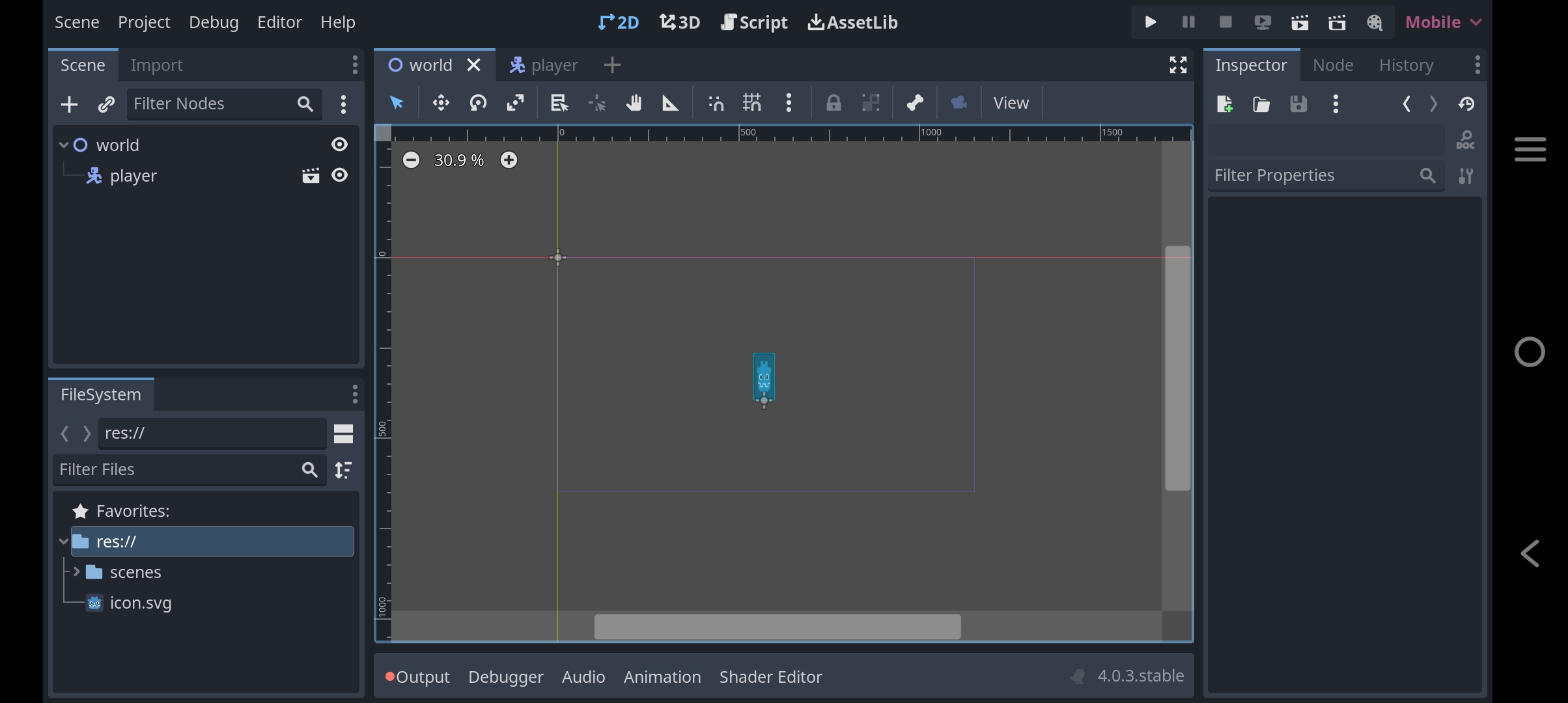This screenshot has height=703, width=1568.
Task: Open the Mobile rendering mode dropdown
Action: coord(1441,21)
